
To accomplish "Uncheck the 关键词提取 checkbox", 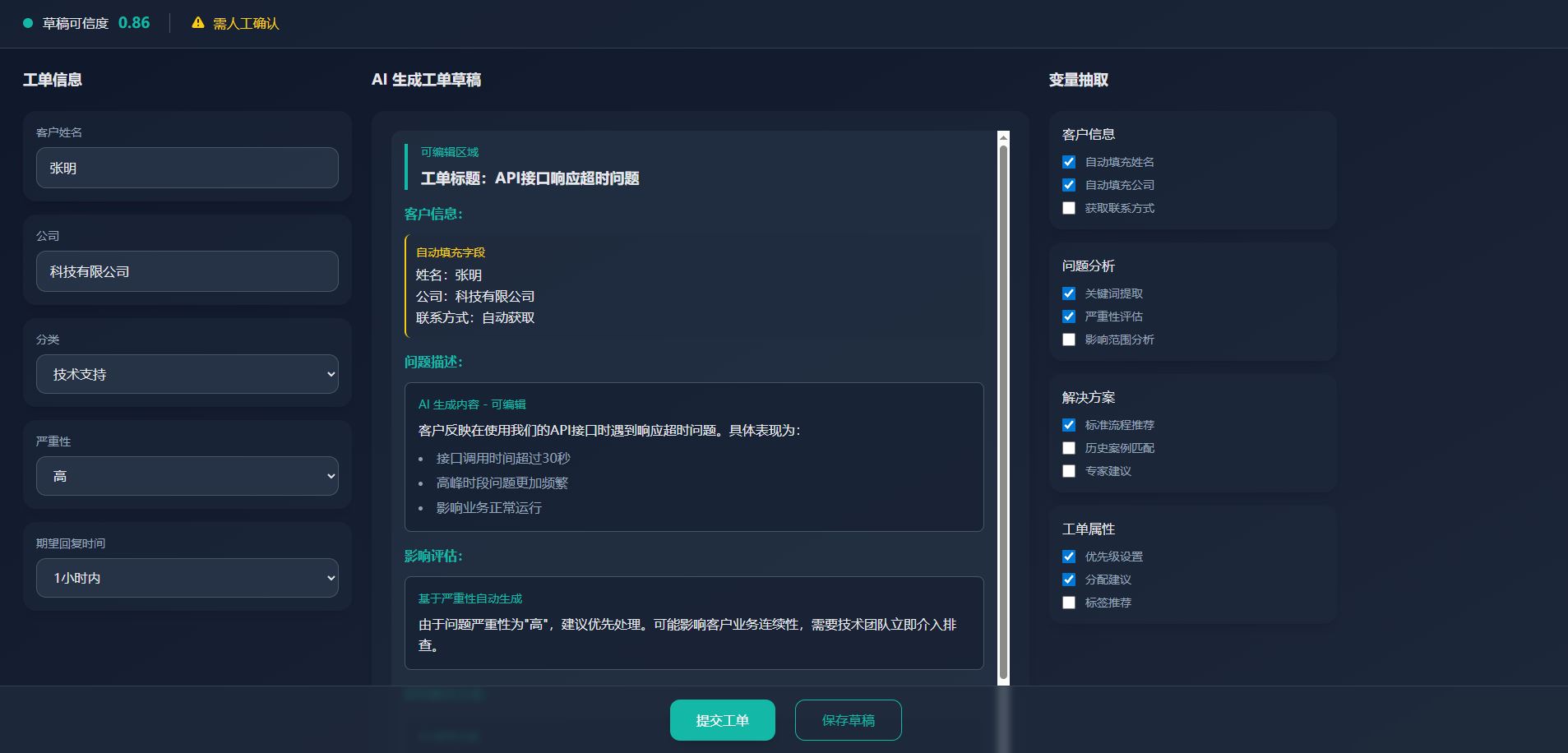I will tap(1069, 293).
